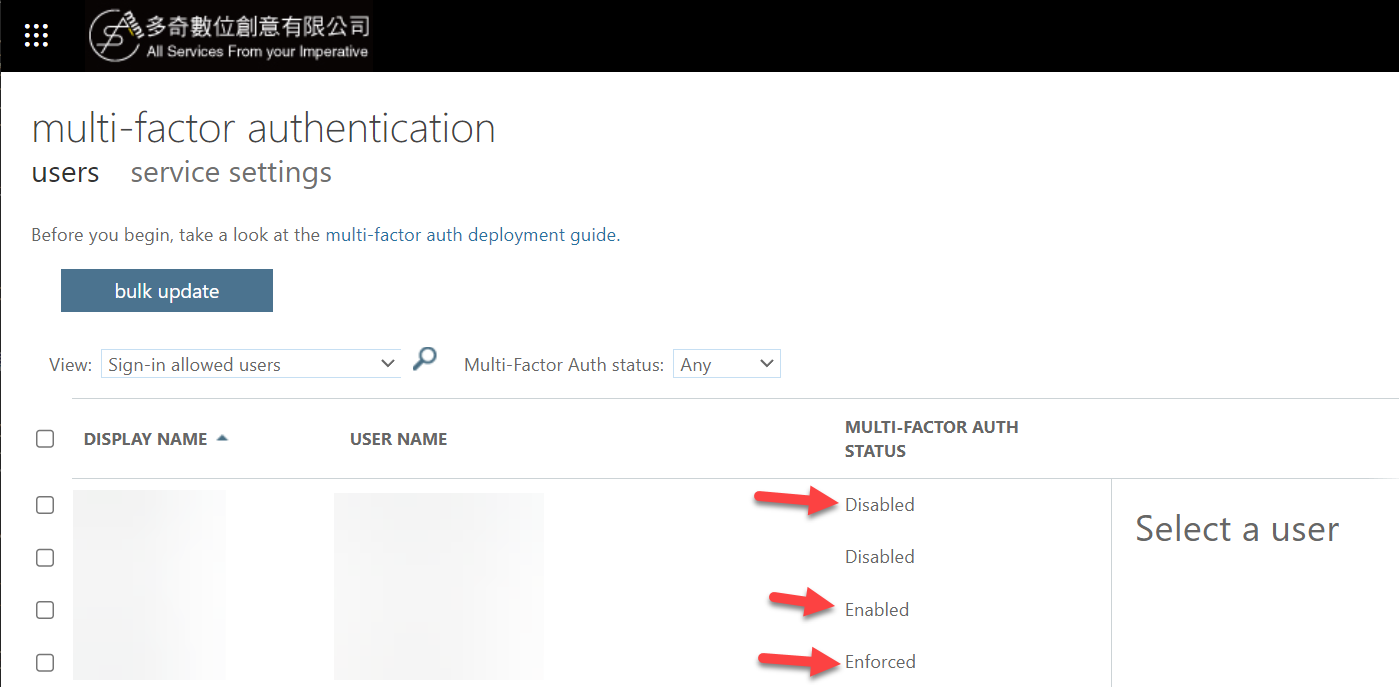This screenshot has height=687, width=1399.
Task: Click the magnifying glass search icon
Action: 425,359
